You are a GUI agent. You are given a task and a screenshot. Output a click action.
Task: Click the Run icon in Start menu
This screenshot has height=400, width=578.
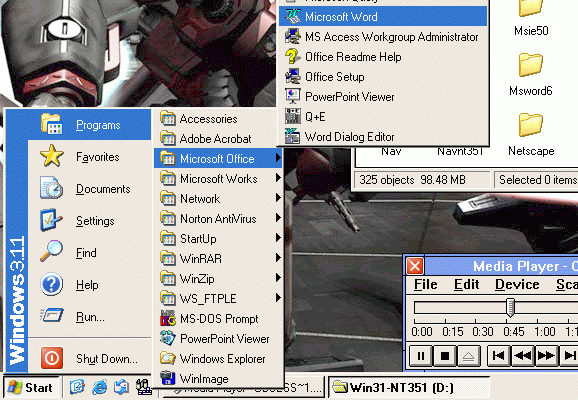[x=52, y=316]
